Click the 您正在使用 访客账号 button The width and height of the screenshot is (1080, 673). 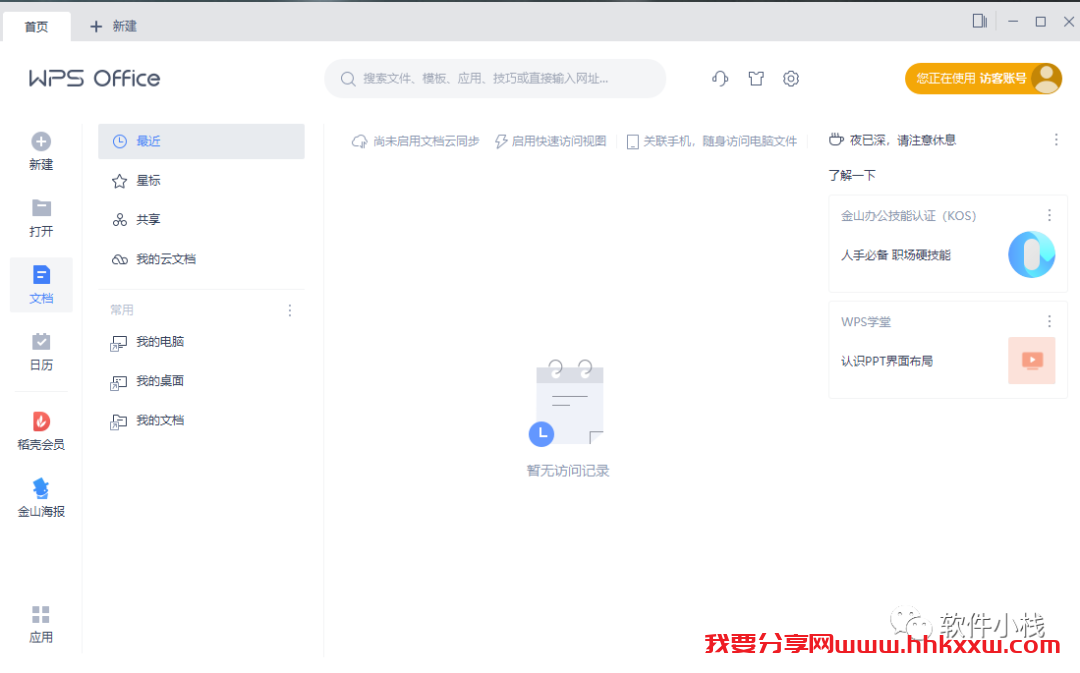pyautogui.click(x=983, y=79)
